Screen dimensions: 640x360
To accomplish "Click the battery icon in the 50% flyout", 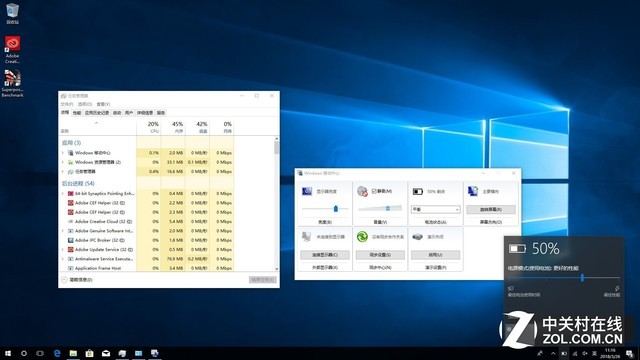I will tap(517, 249).
